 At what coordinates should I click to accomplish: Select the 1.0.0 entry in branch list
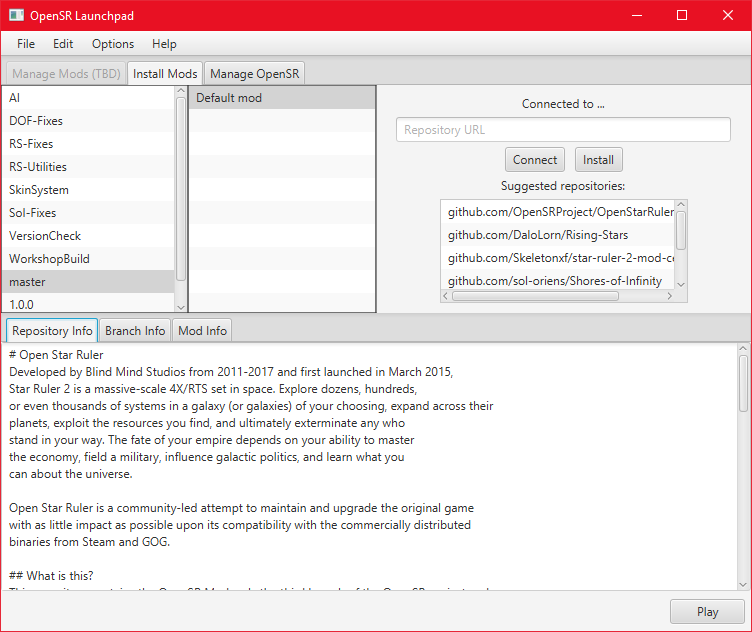pos(88,303)
